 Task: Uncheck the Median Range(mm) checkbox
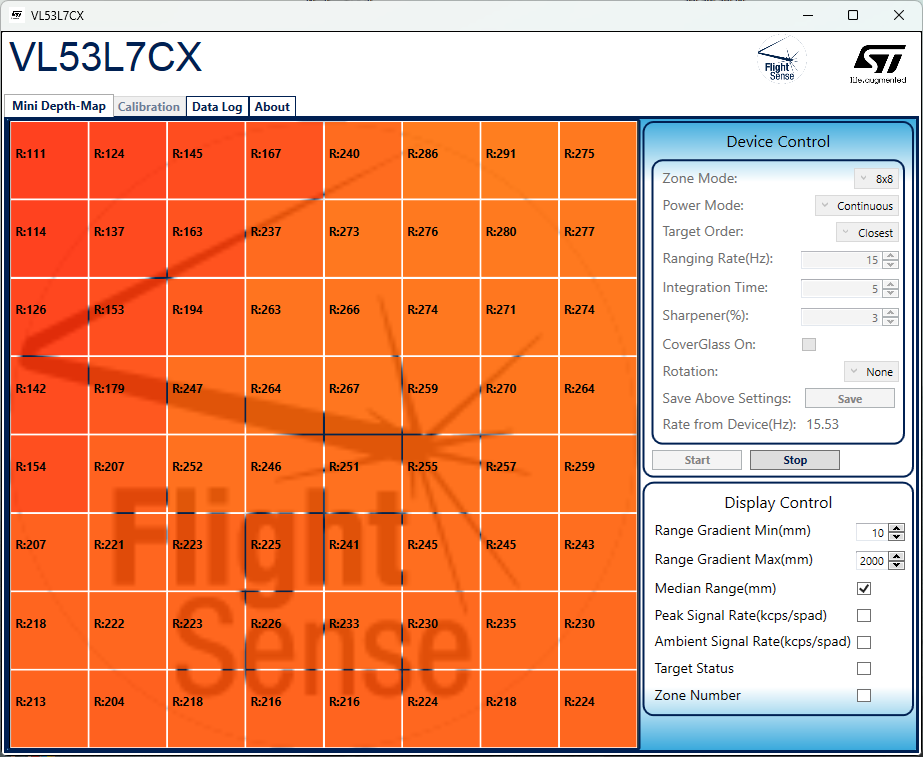pyautogui.click(x=864, y=588)
